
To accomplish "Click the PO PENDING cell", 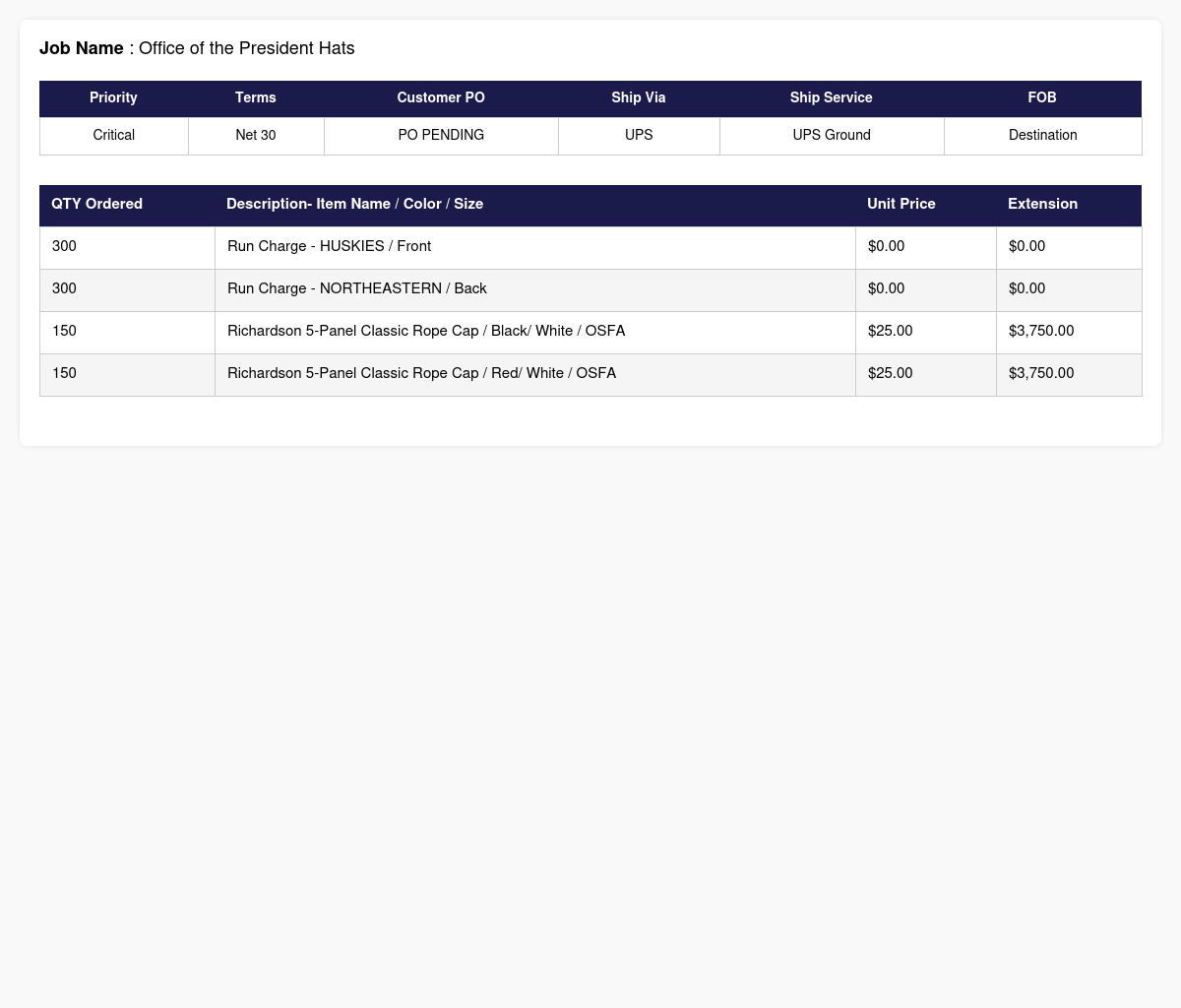I will (x=441, y=136).
